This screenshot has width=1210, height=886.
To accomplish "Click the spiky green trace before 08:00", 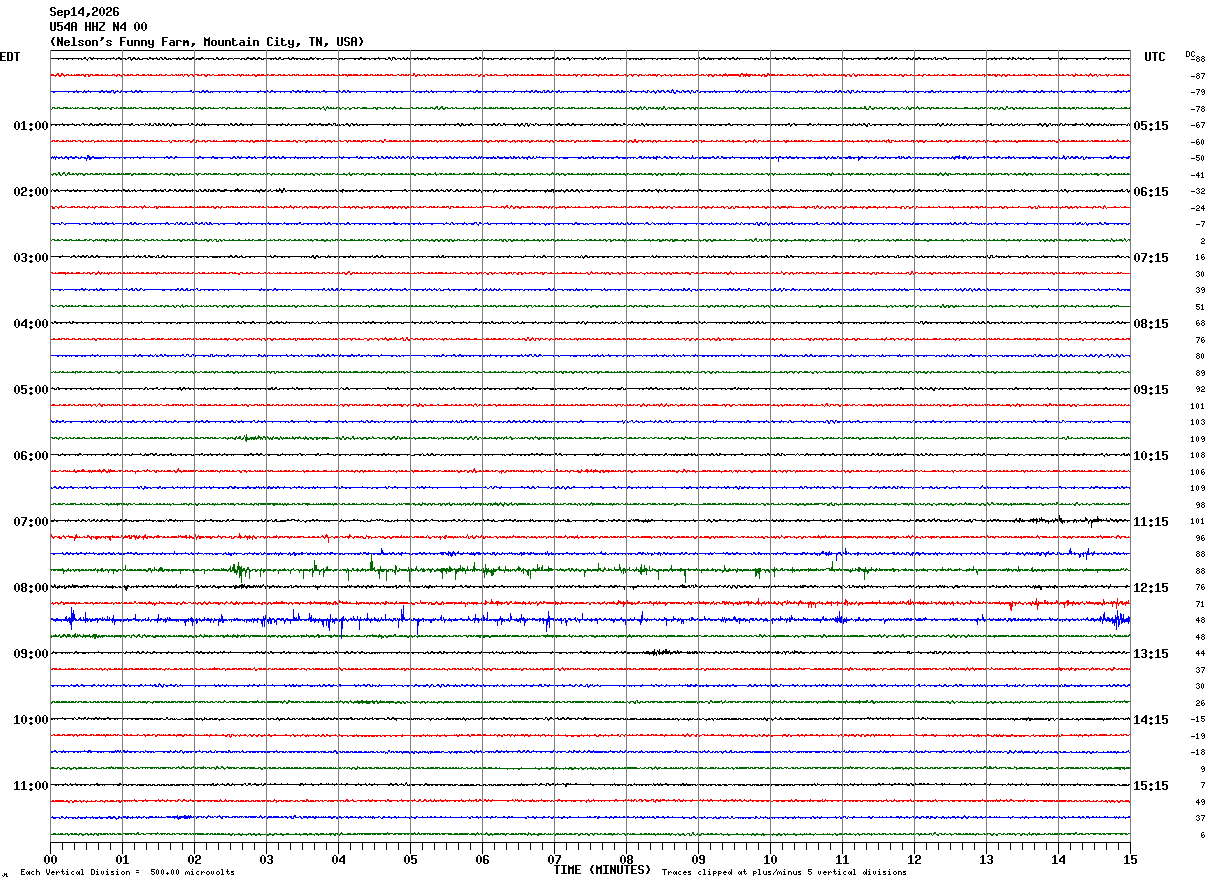I will click(x=590, y=571).
